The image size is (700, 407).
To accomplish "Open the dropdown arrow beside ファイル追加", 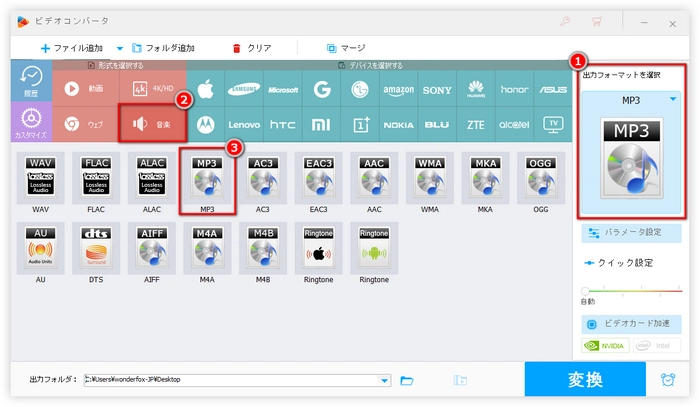I will click(120, 47).
